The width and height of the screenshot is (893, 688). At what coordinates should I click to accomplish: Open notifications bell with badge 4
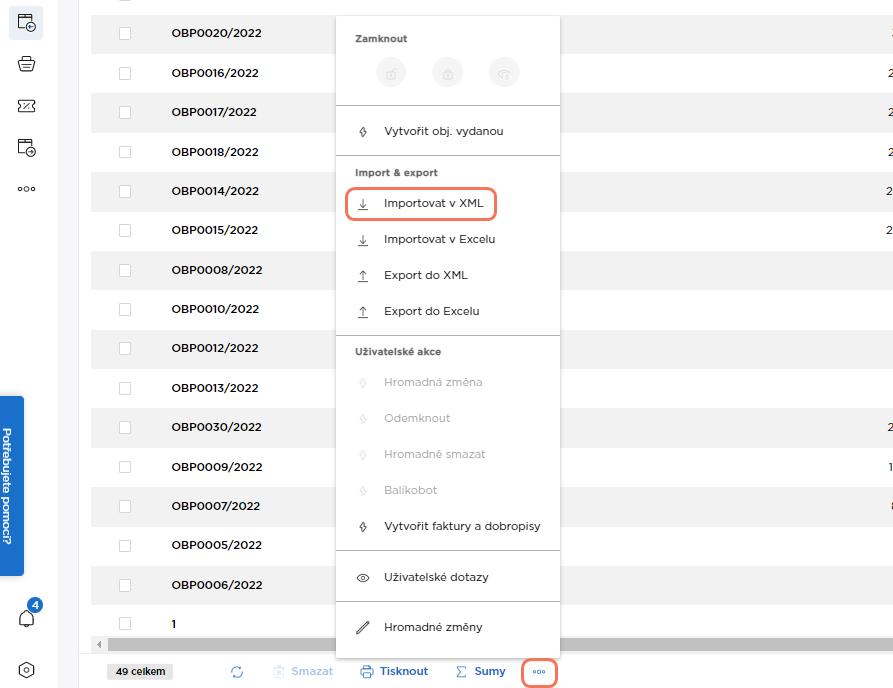pyautogui.click(x=27, y=617)
